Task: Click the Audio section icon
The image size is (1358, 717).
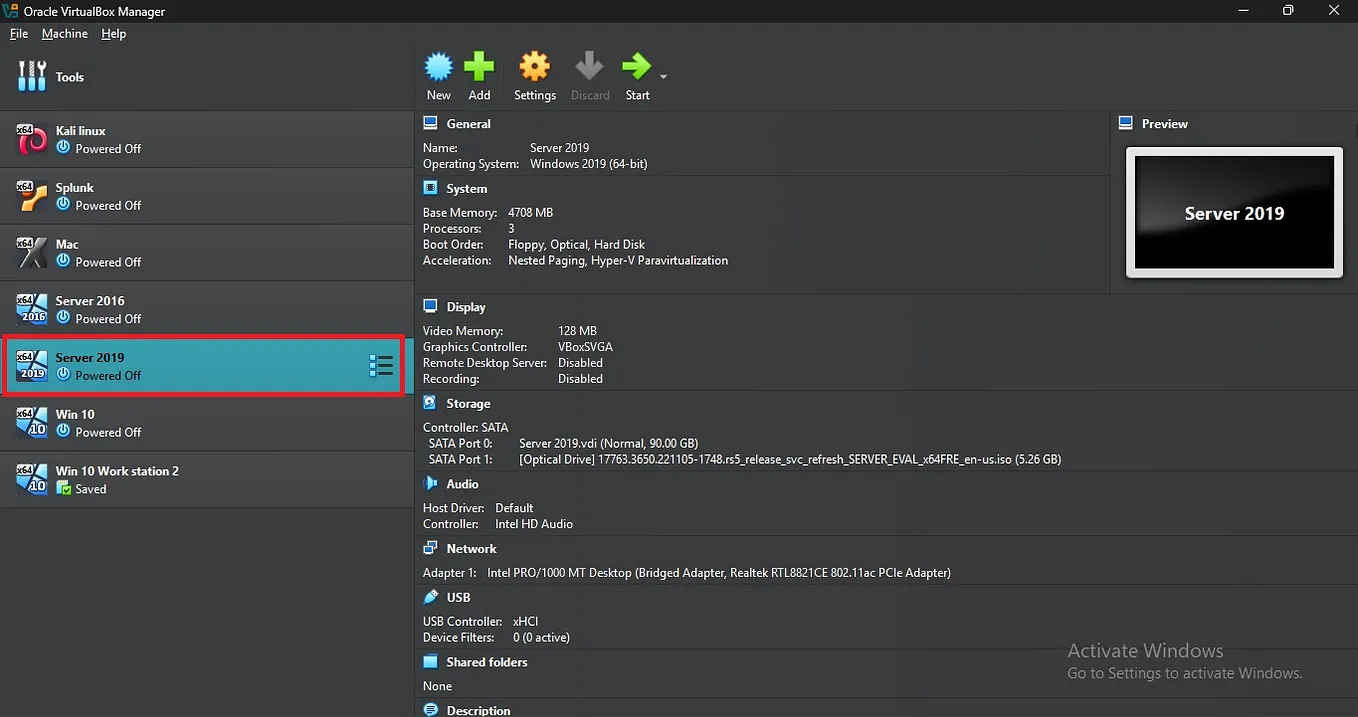Action: point(429,483)
